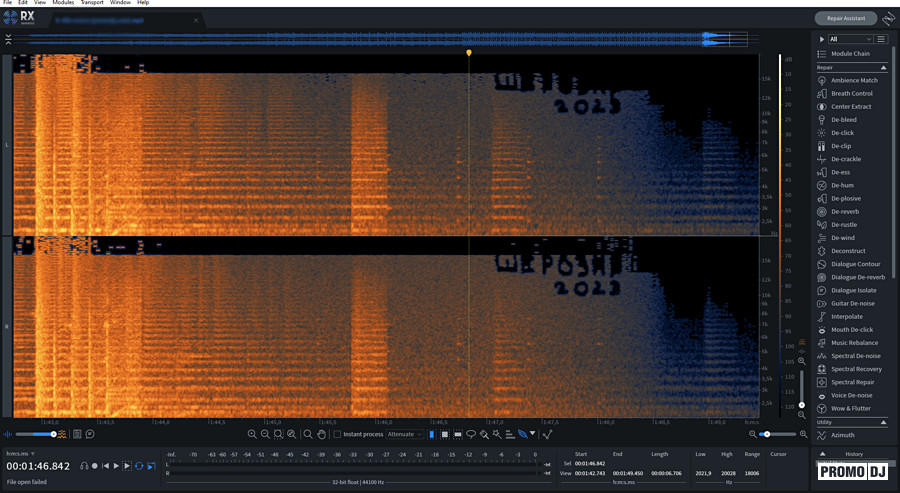
Task: Select the De-hum module
Action: 840,185
